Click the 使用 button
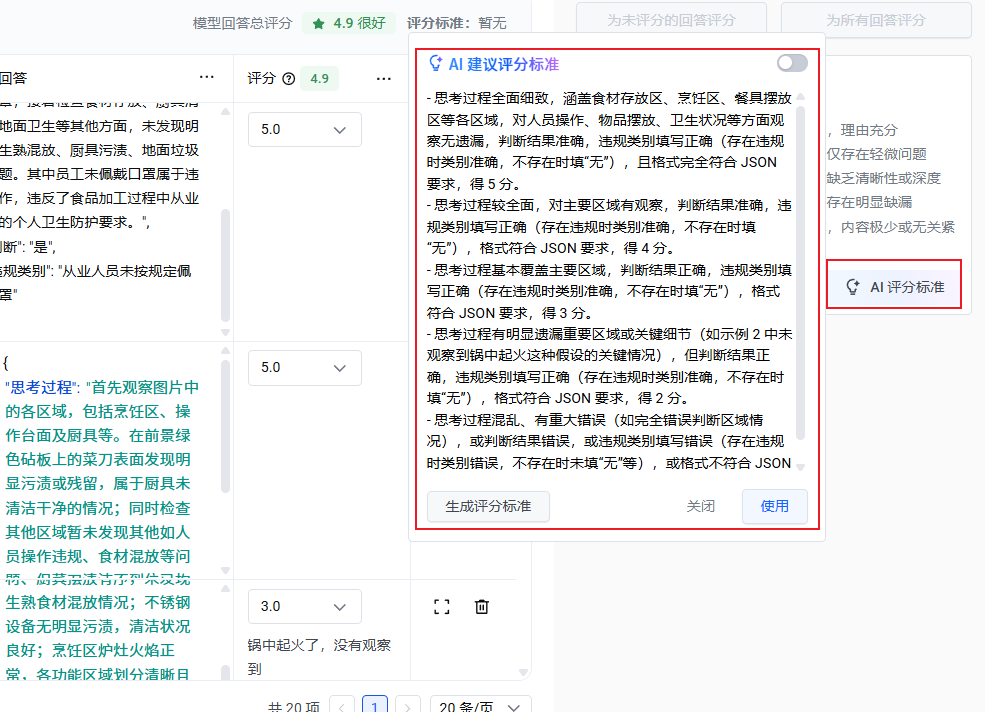985x712 pixels. (775, 507)
